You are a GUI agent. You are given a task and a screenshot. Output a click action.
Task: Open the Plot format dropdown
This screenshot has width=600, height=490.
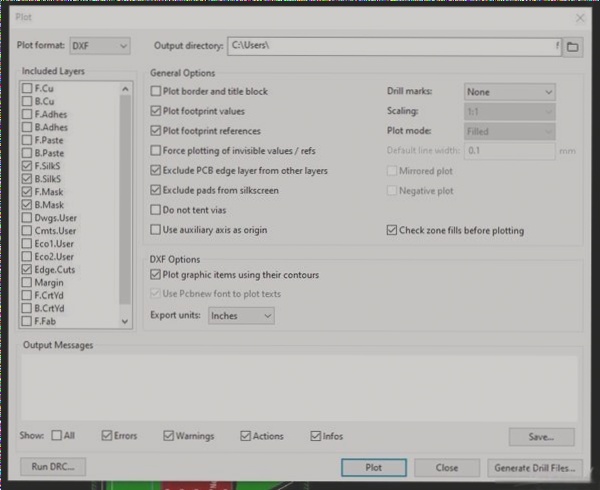point(100,46)
